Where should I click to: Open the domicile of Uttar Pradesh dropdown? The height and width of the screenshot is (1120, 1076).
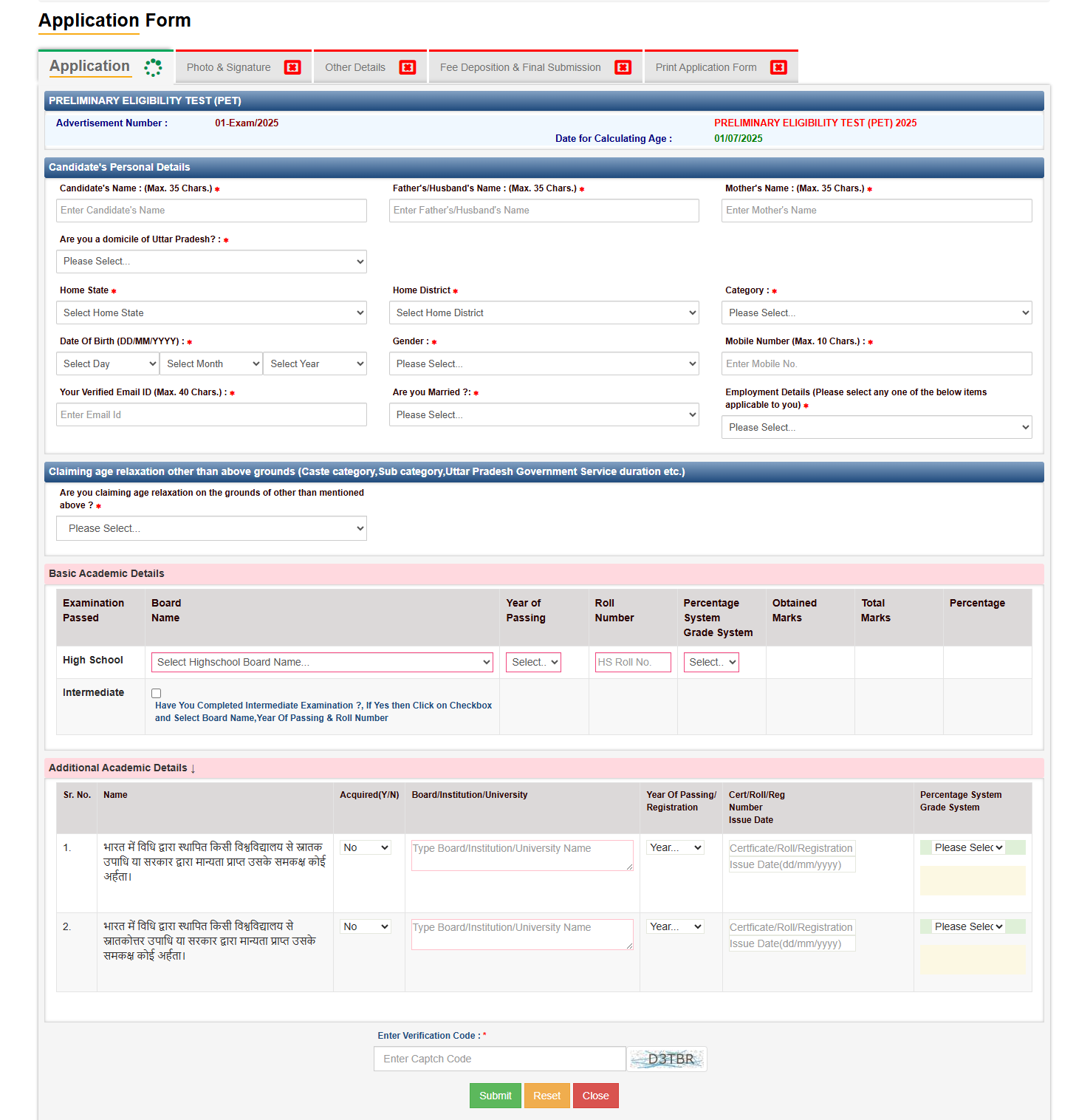tap(211, 262)
